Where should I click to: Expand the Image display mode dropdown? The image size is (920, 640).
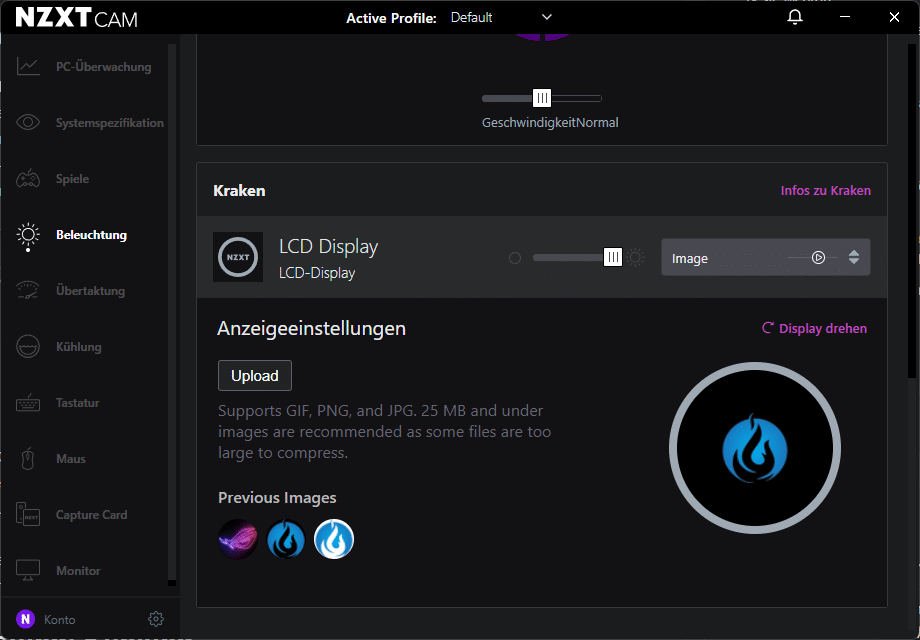tap(853, 257)
